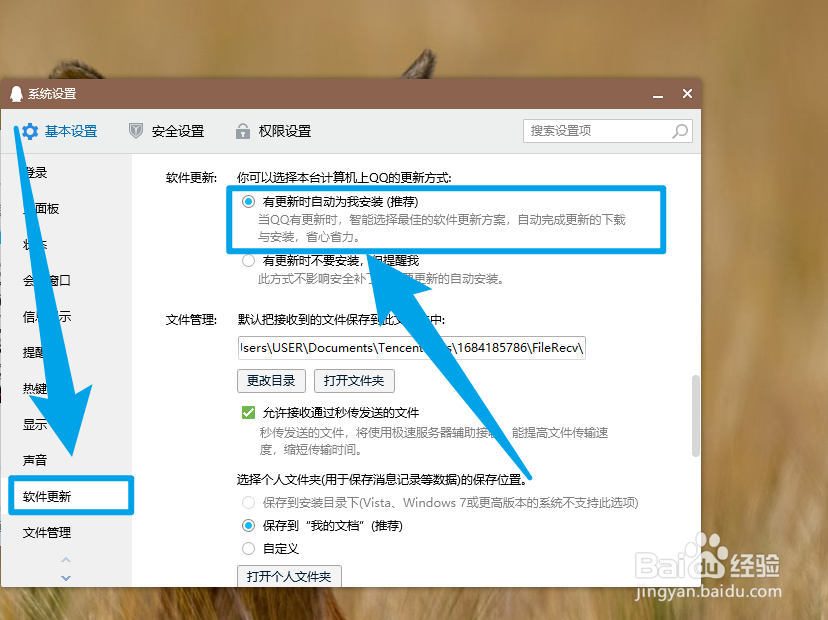
Task: Open the 安全设置 shield icon
Action: pos(135,131)
